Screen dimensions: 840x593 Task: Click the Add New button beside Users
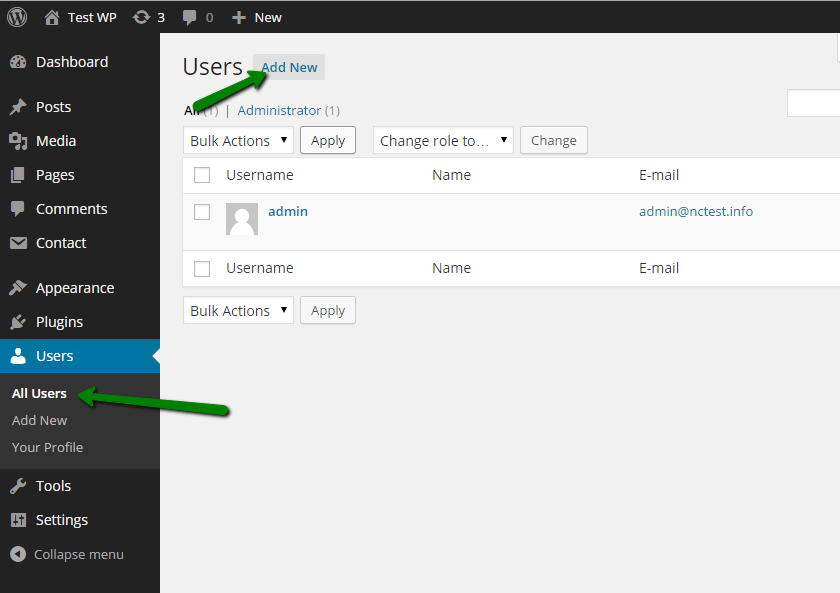[x=289, y=67]
